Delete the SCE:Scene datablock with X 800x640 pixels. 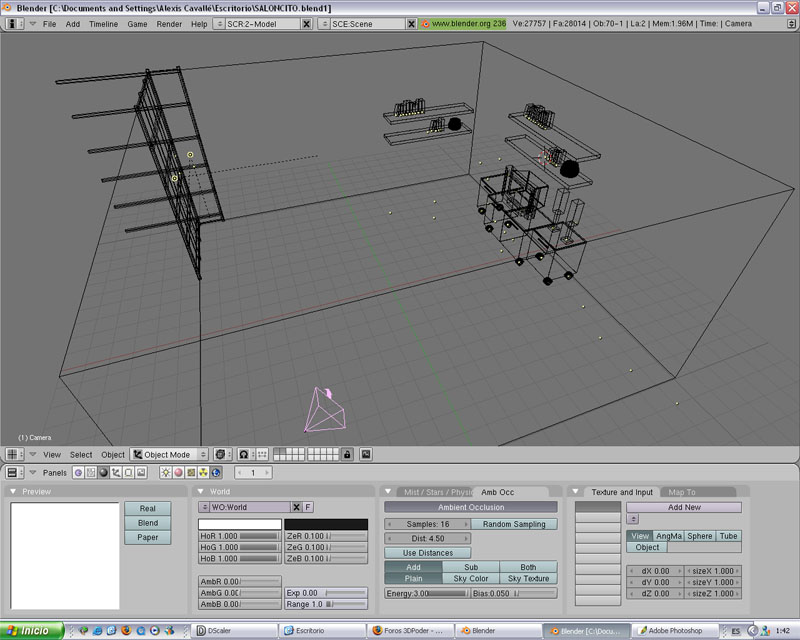[411, 23]
